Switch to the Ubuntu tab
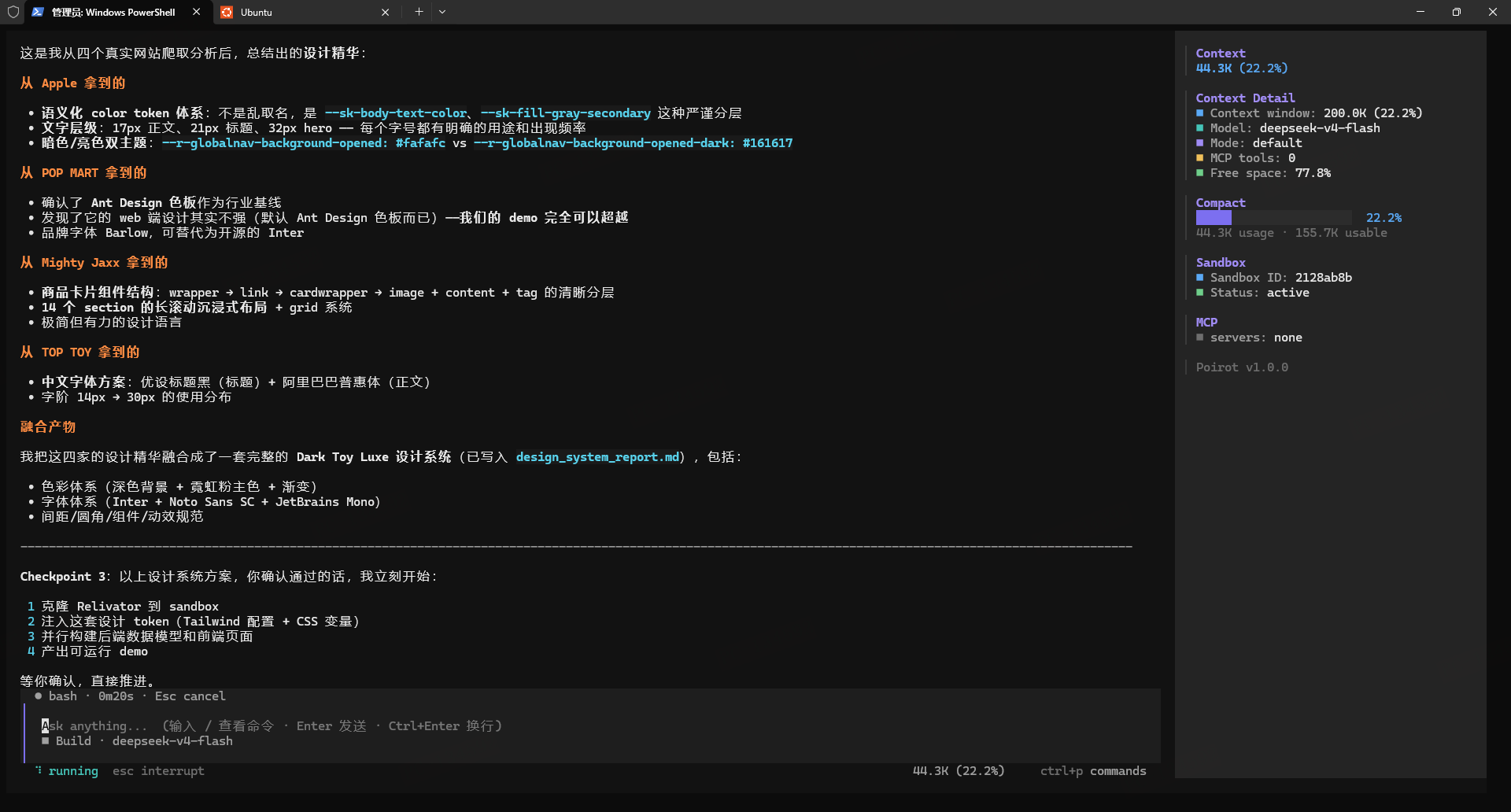 pos(305,12)
